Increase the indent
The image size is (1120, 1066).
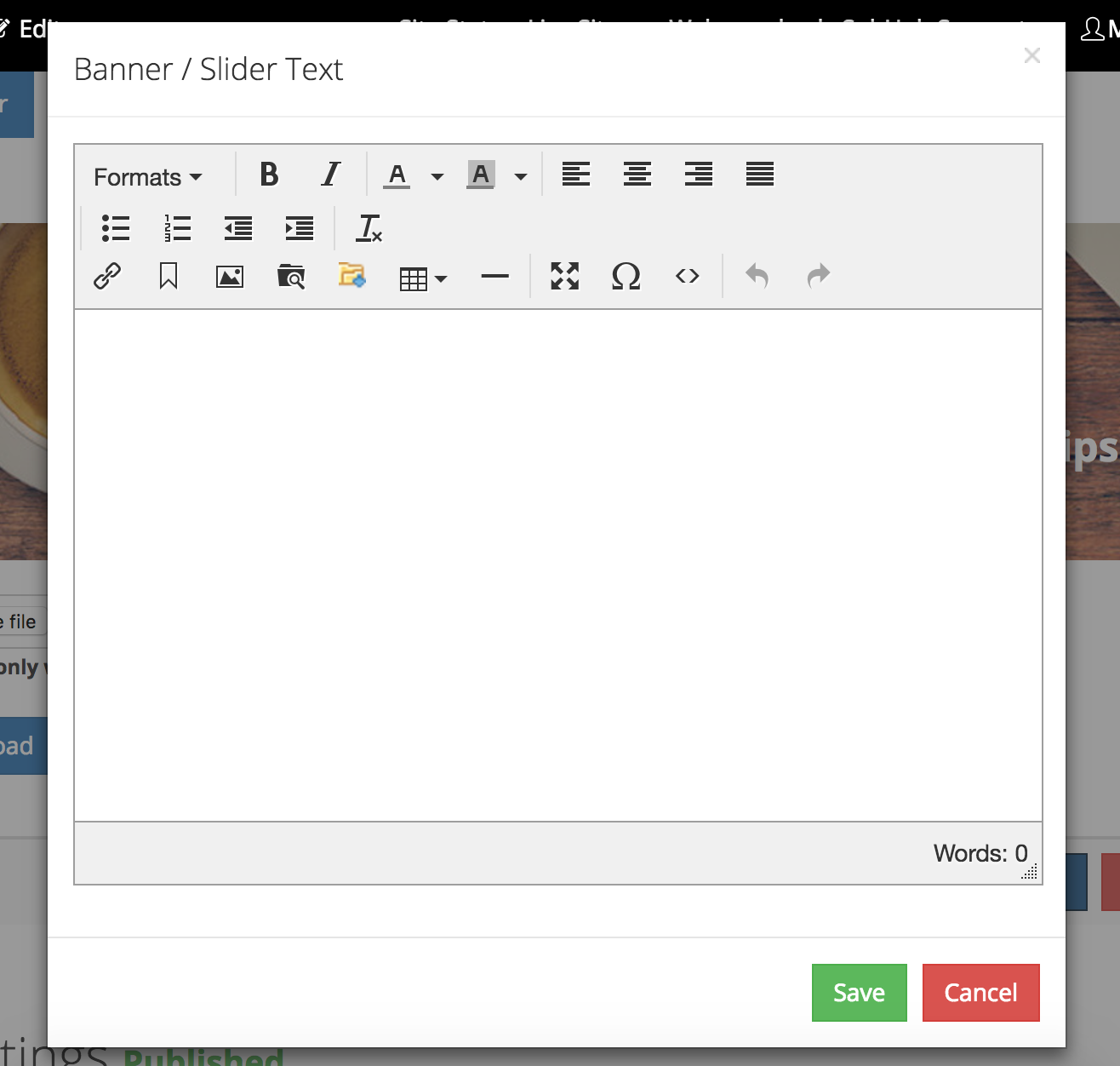point(300,228)
